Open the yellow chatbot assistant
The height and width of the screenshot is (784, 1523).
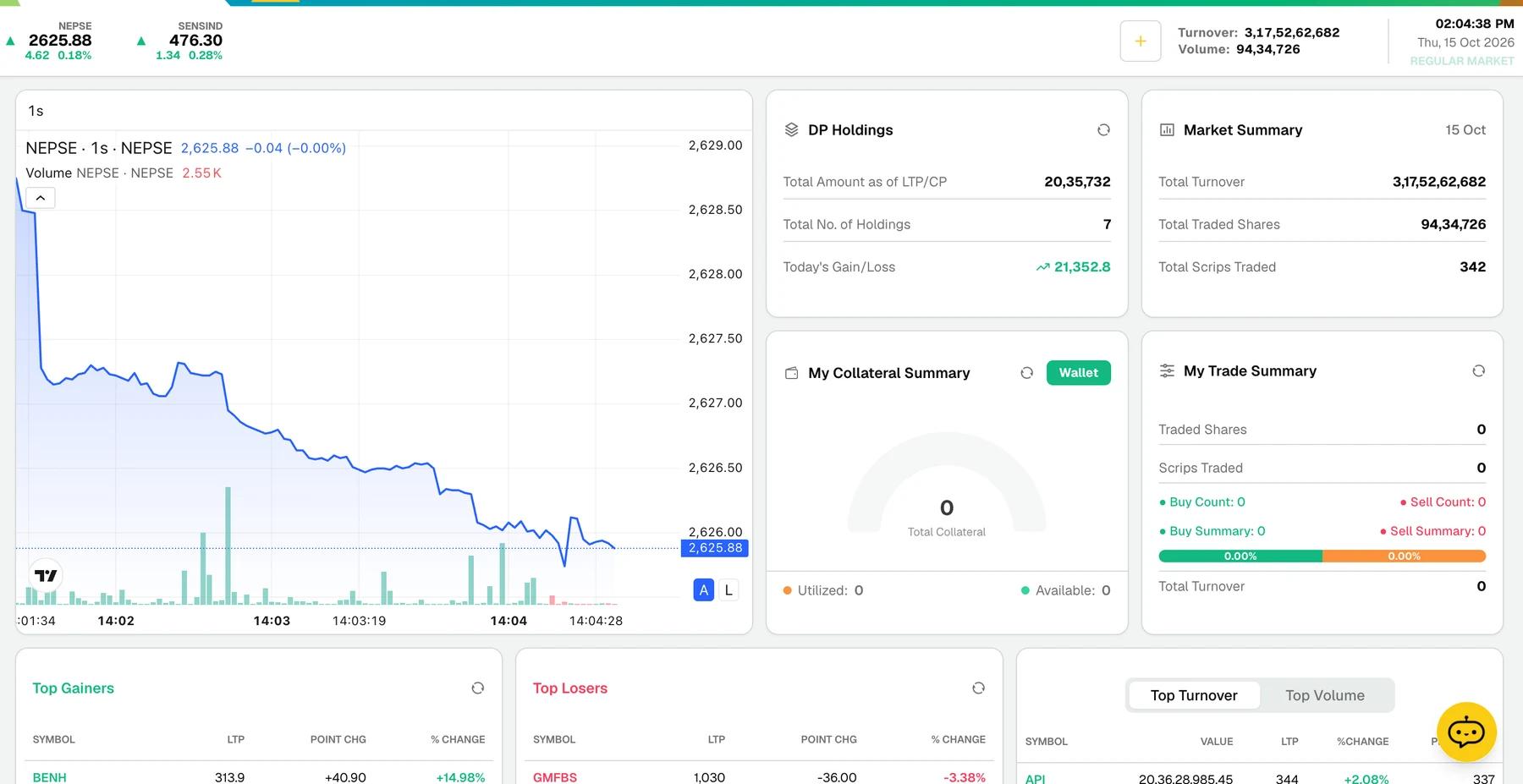[1466, 732]
